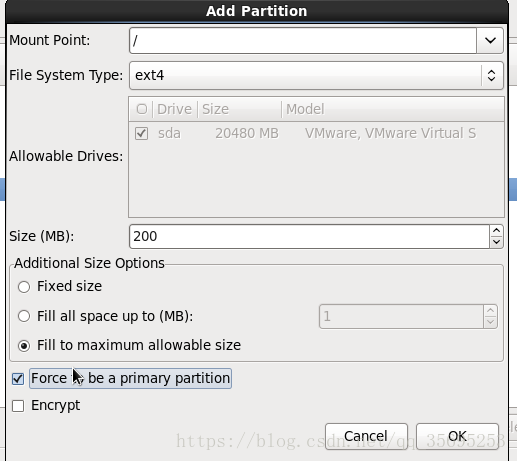Confirm with the OK button

457,436
